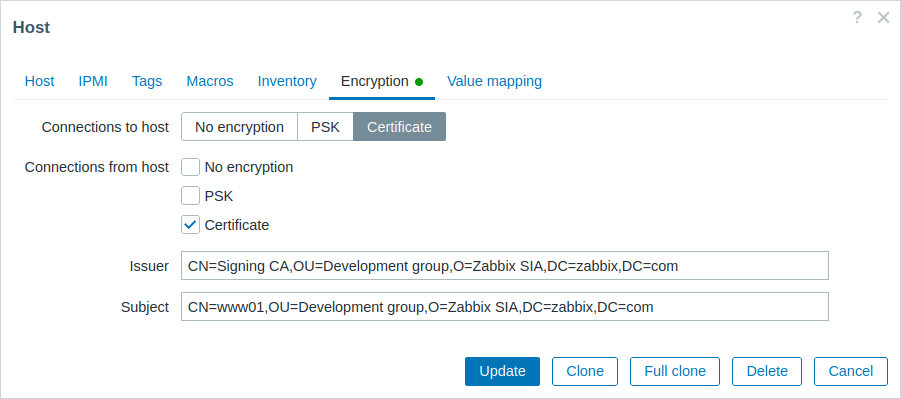
Task: Uncheck the Certificate checkbox
Action: point(191,225)
